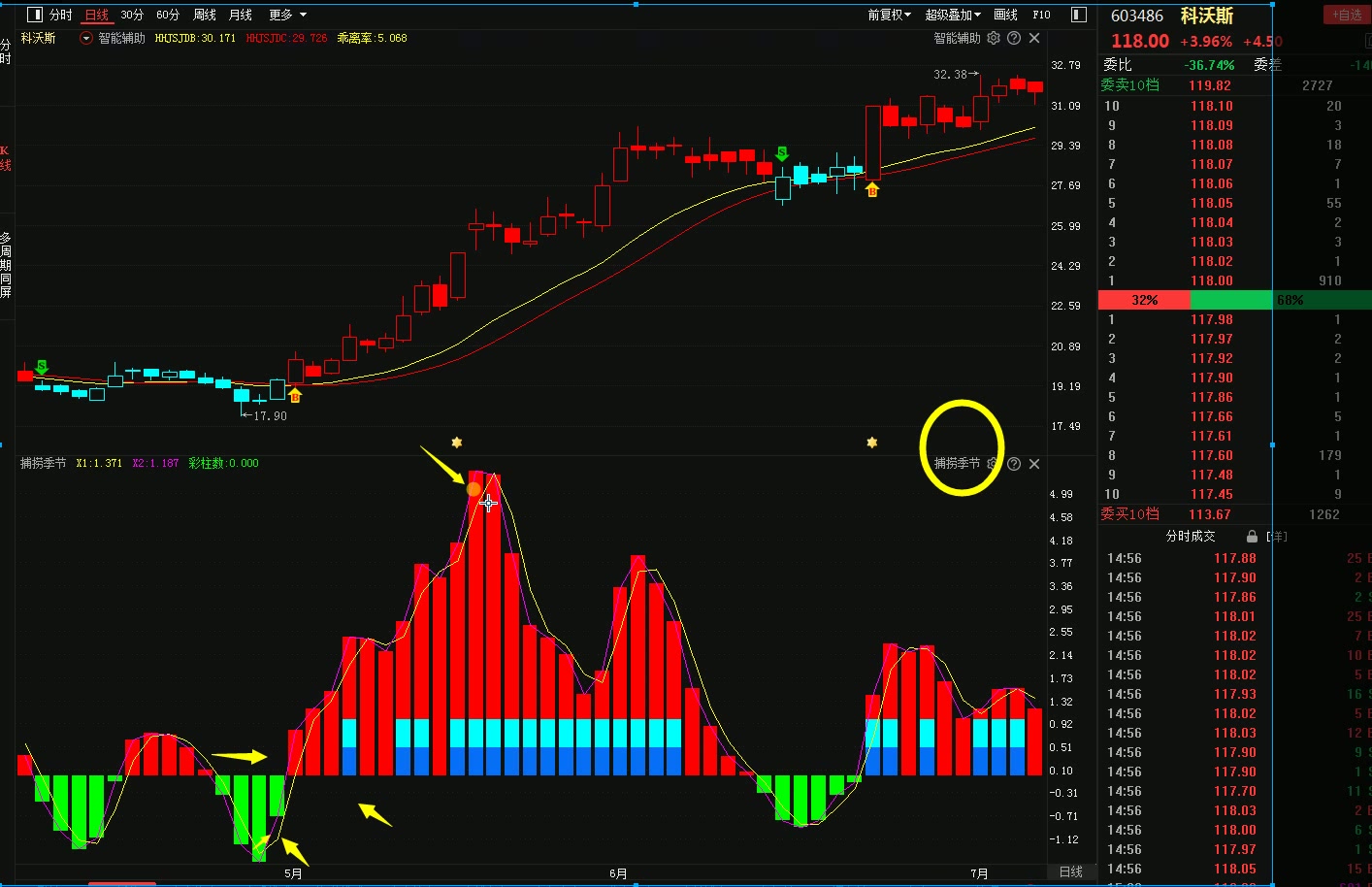Click the green S sell marker at chart start

pyautogui.click(x=42, y=367)
